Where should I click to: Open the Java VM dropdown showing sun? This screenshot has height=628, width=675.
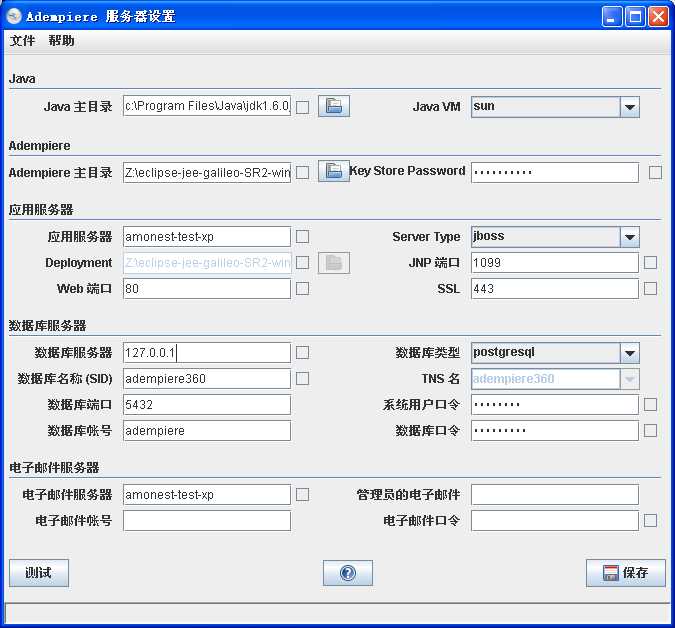(555, 107)
